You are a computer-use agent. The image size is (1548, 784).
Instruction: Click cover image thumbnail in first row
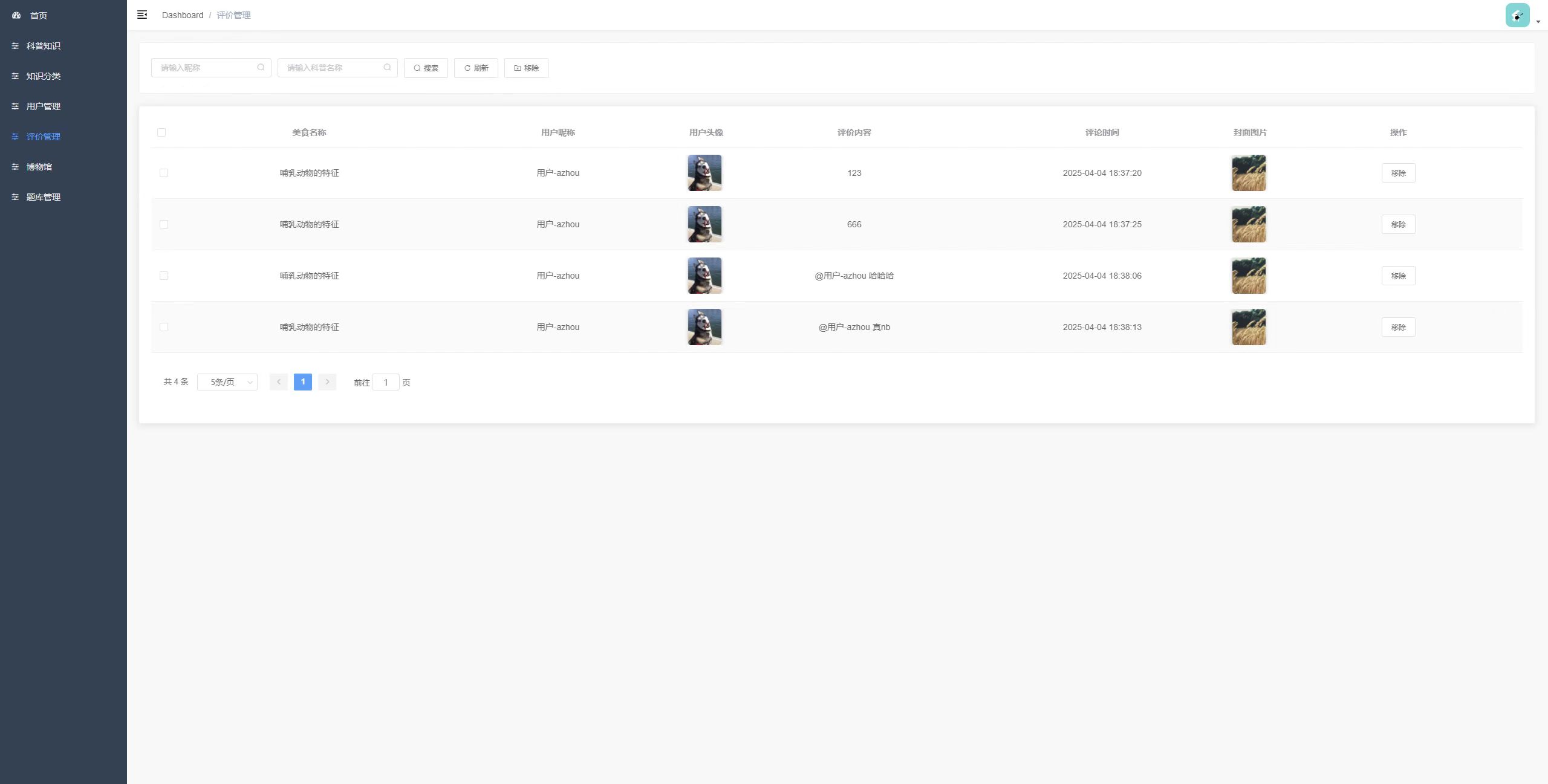coord(1249,173)
